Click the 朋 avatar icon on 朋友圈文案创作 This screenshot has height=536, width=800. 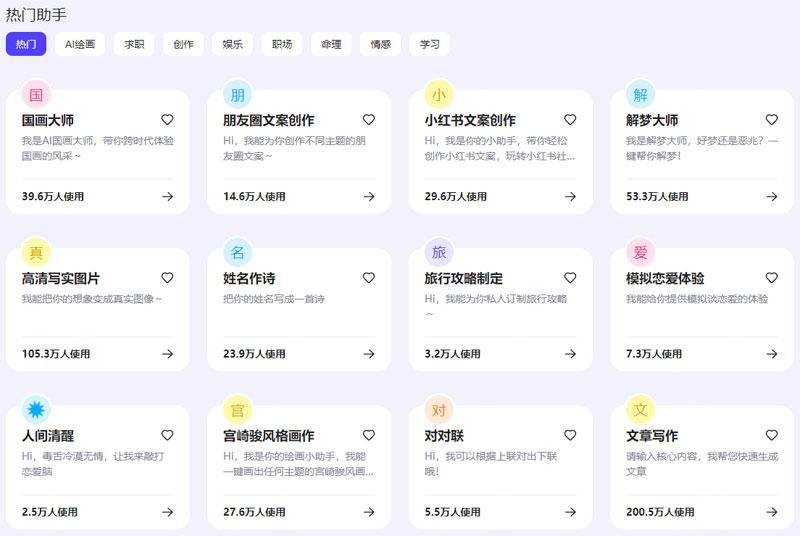[x=238, y=95]
